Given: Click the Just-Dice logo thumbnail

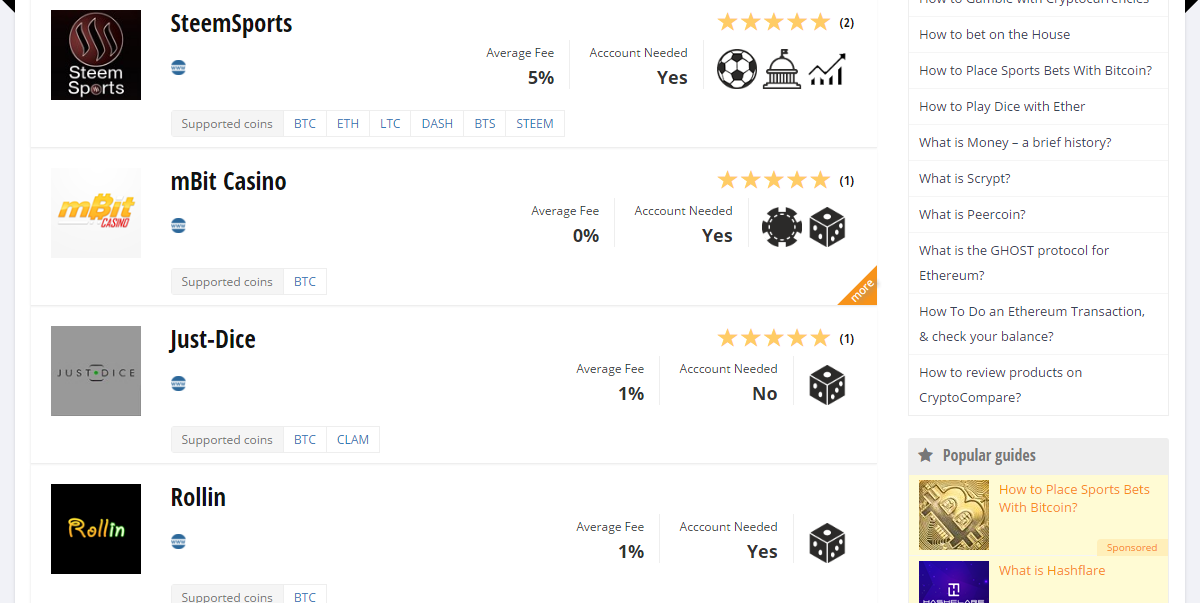Looking at the screenshot, I should tap(96, 371).
